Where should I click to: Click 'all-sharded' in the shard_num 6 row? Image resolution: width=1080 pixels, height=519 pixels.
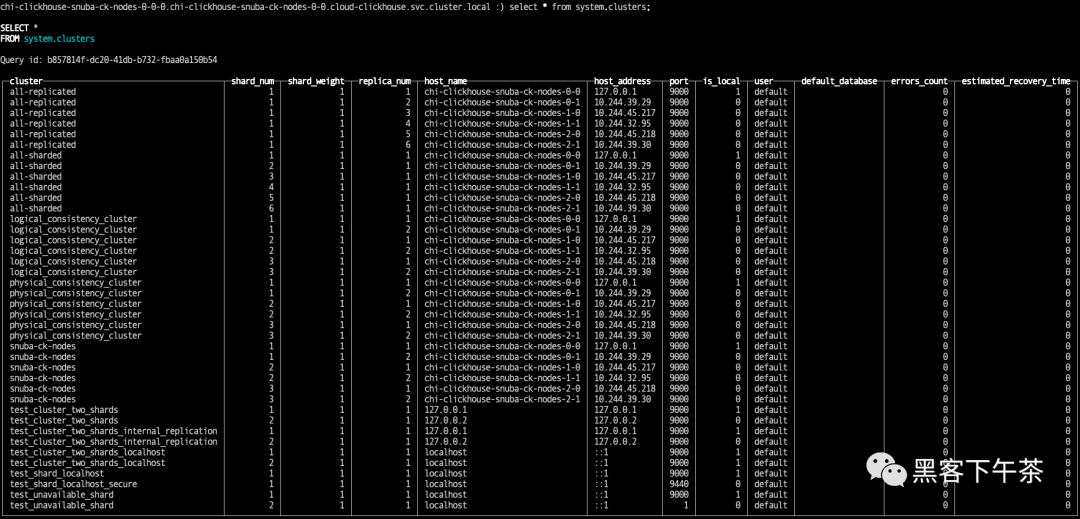click(36, 208)
